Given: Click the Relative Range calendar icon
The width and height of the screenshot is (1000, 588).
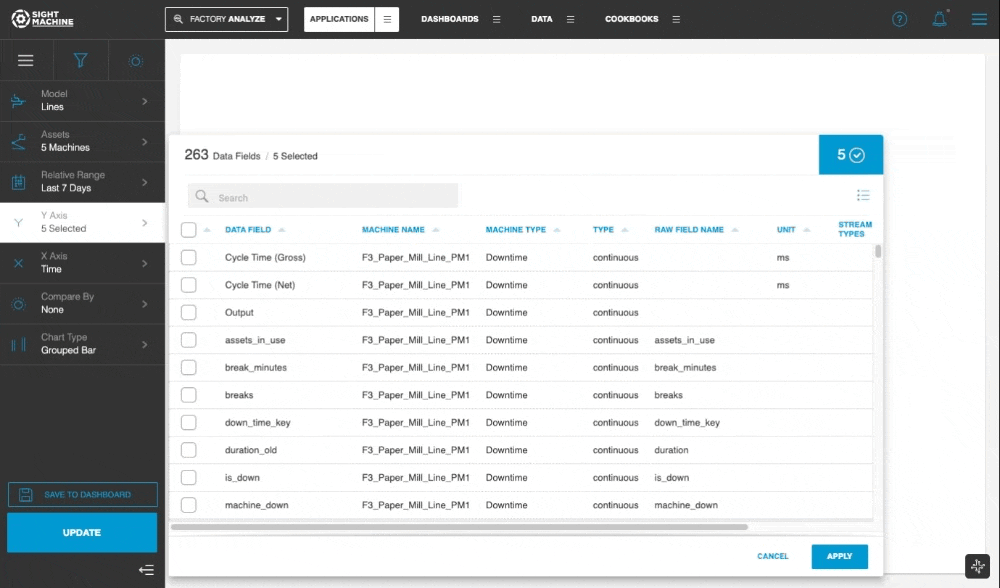Looking at the screenshot, I should click(18, 182).
